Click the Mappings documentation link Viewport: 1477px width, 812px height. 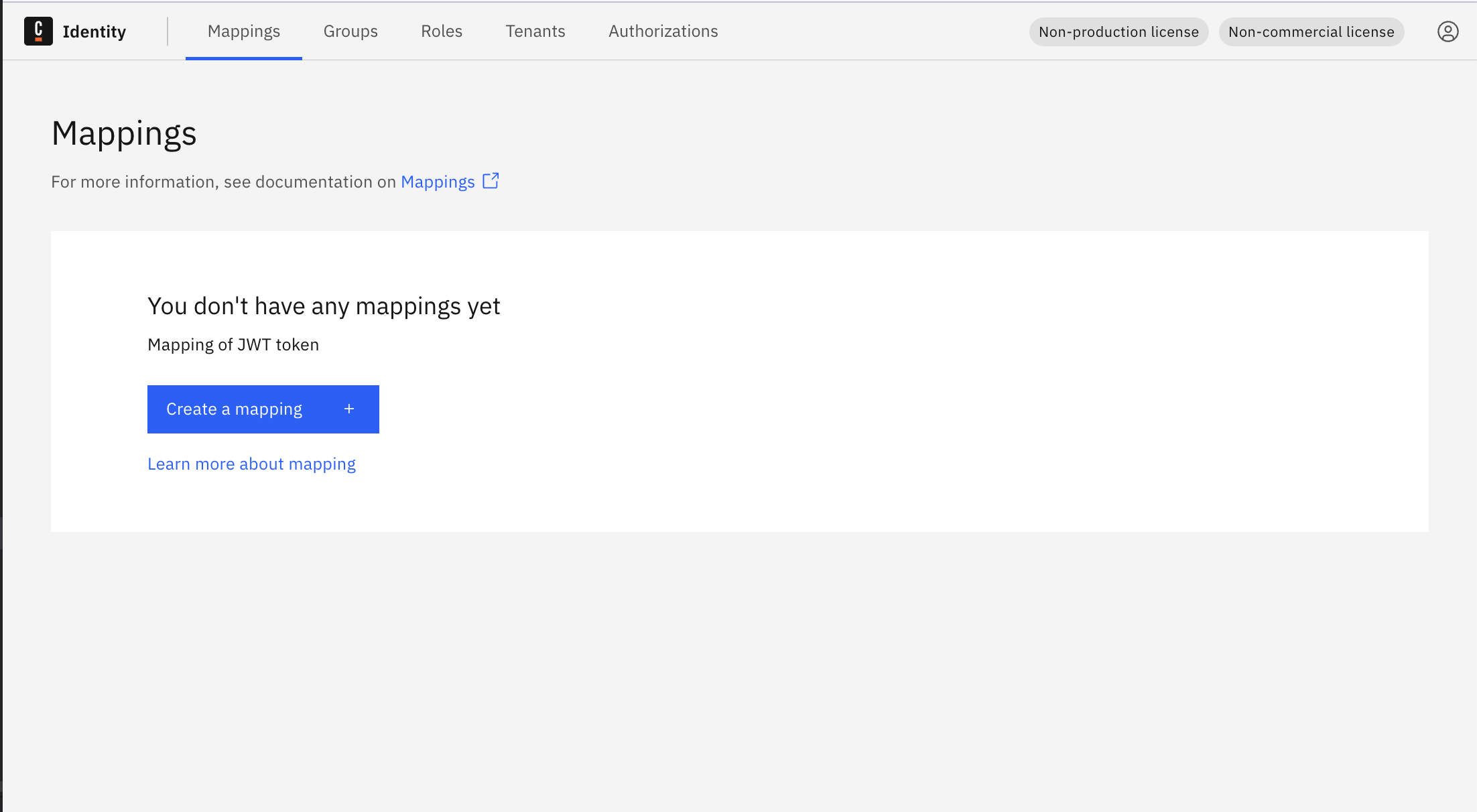(438, 182)
